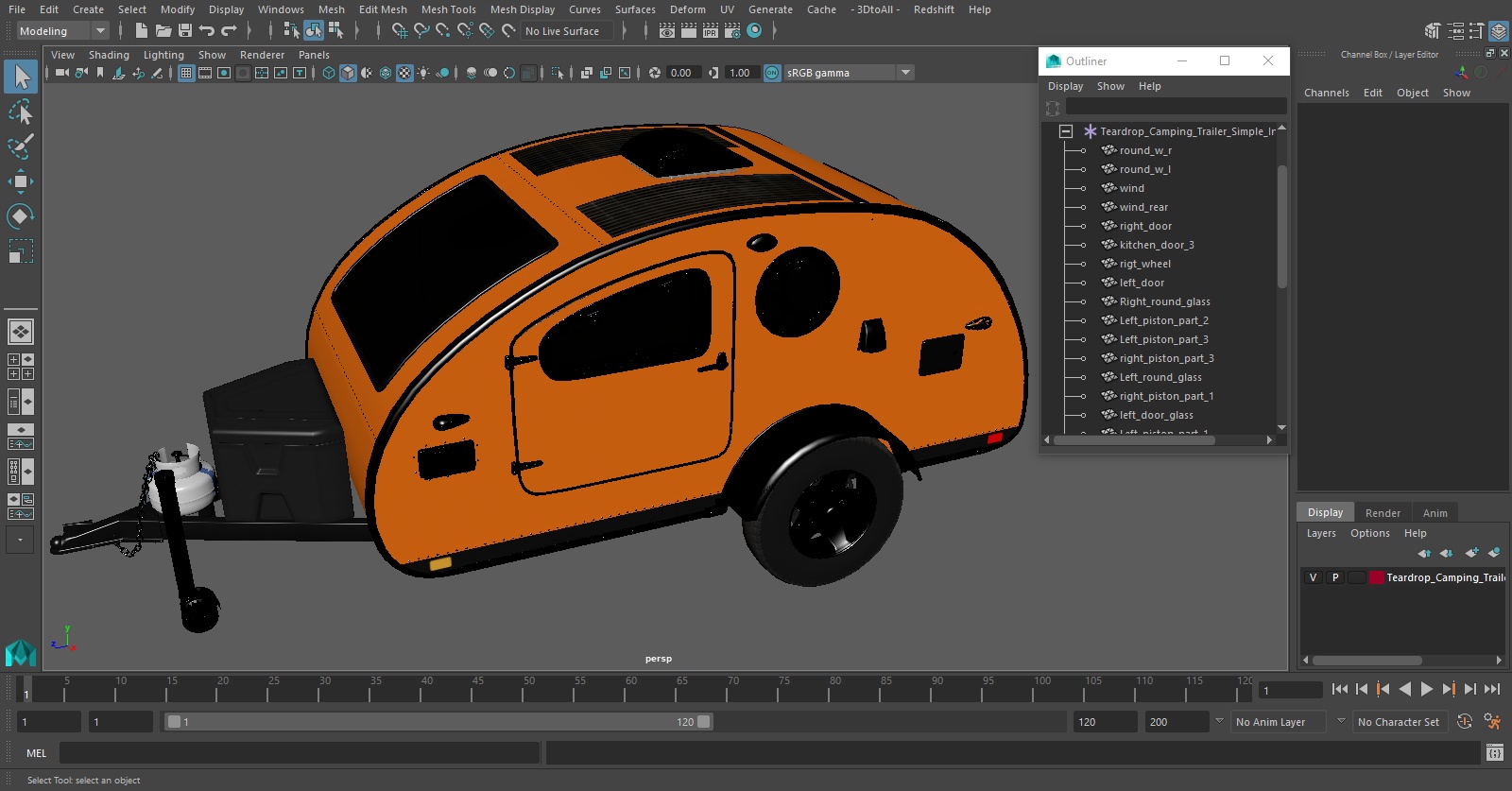
Task: Open the sRGB gamma color space dropdown
Action: tap(905, 73)
